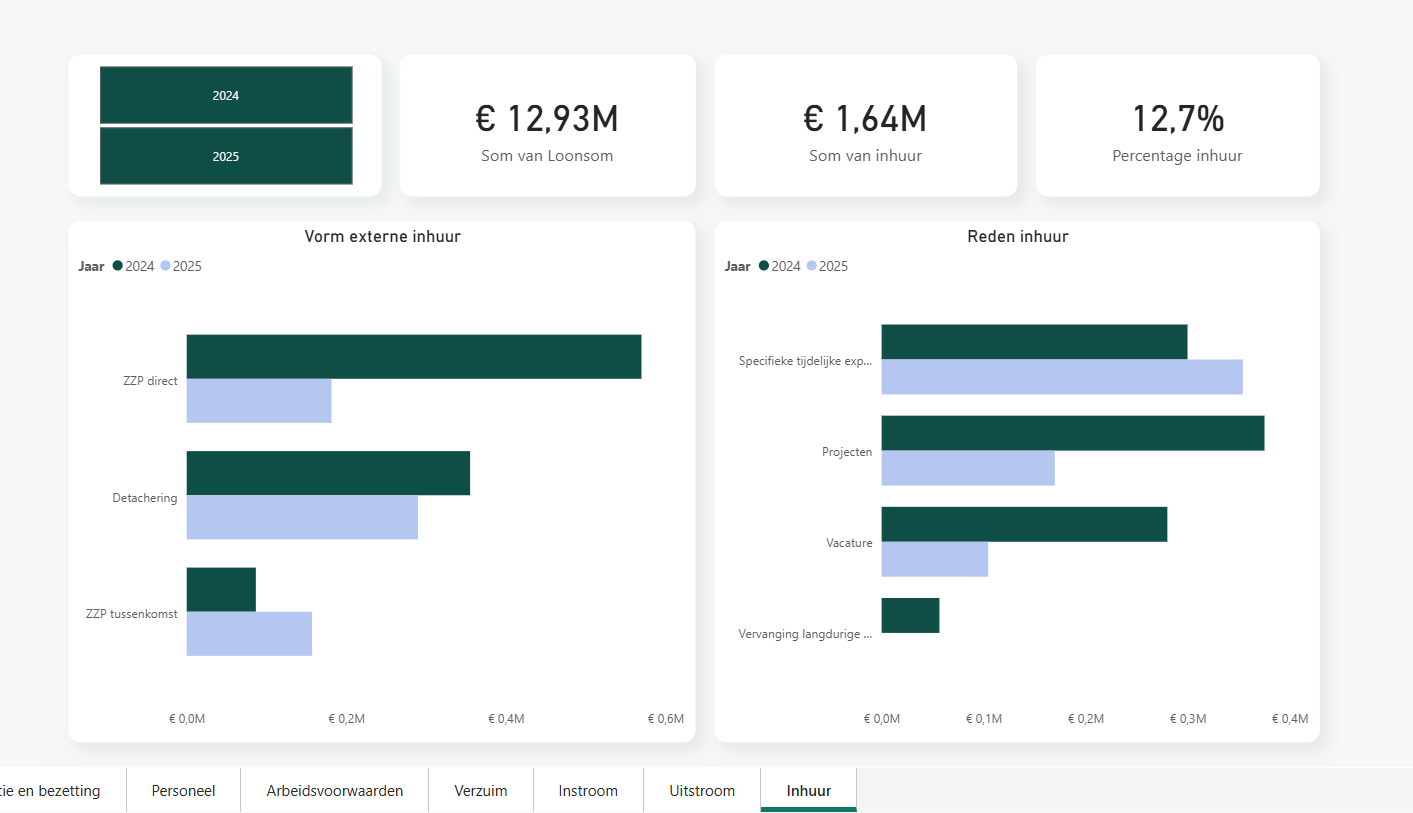This screenshot has height=813, width=1413.
Task: Click the '€ 0,6M' axis value
Action: click(x=666, y=719)
